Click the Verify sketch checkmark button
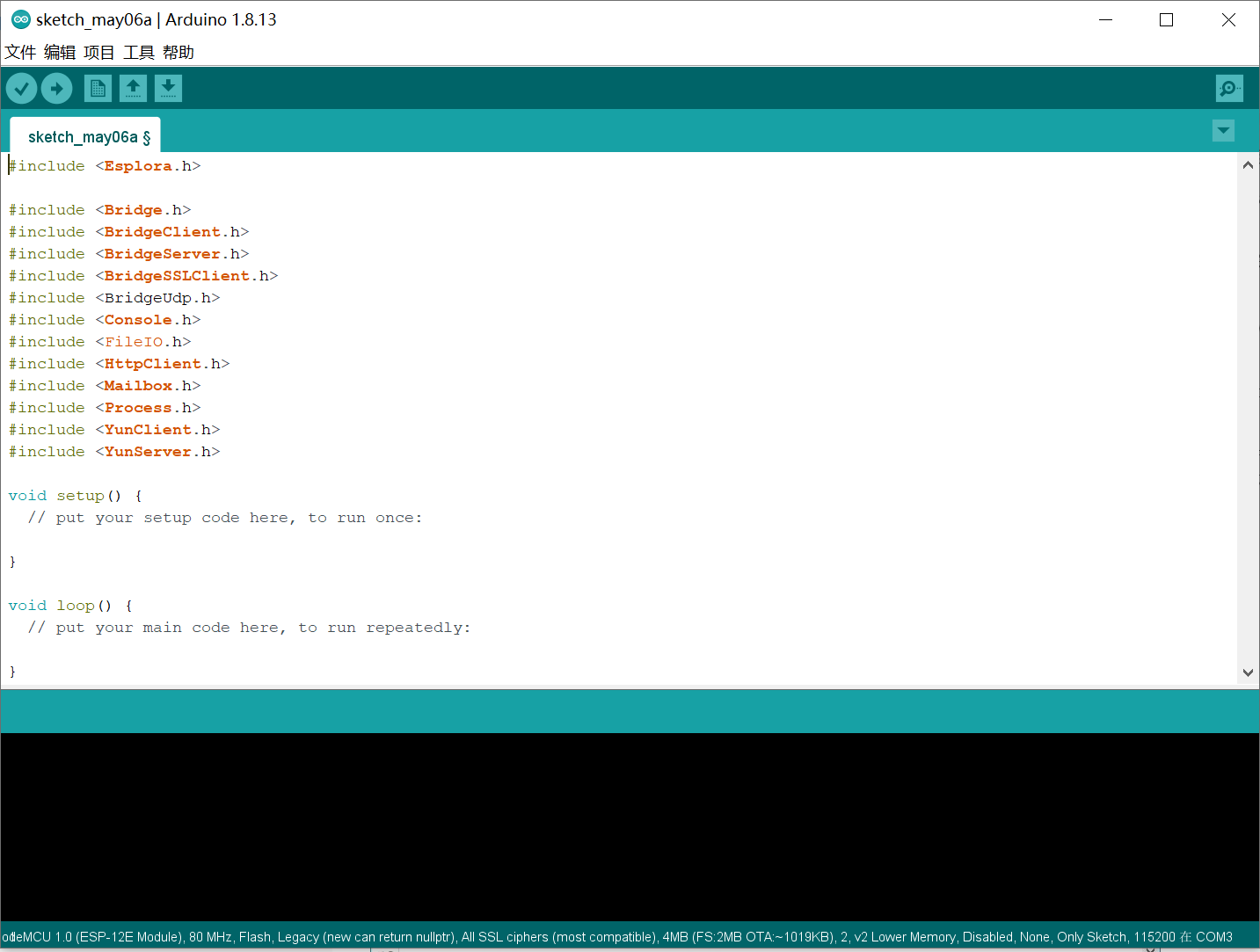Screen dimensions: 1260x952 21,88
